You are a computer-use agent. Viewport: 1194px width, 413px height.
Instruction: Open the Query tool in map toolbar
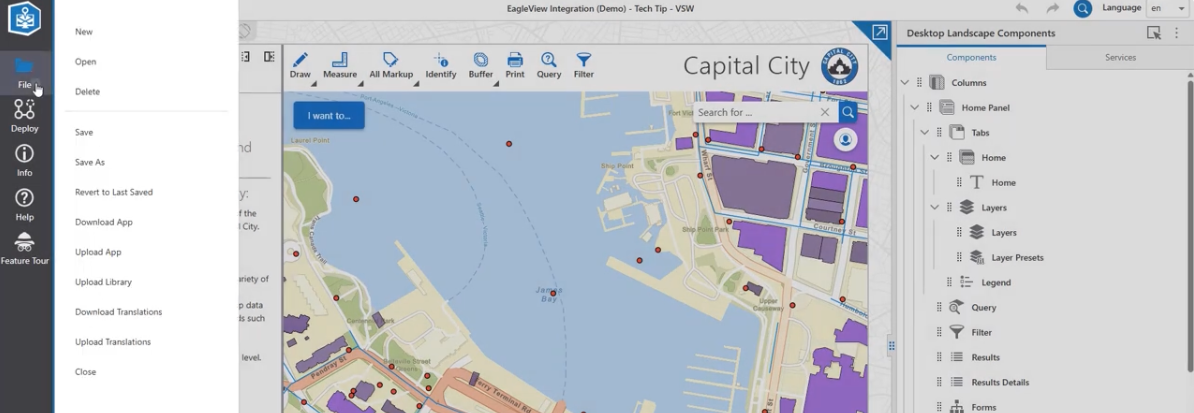point(548,66)
